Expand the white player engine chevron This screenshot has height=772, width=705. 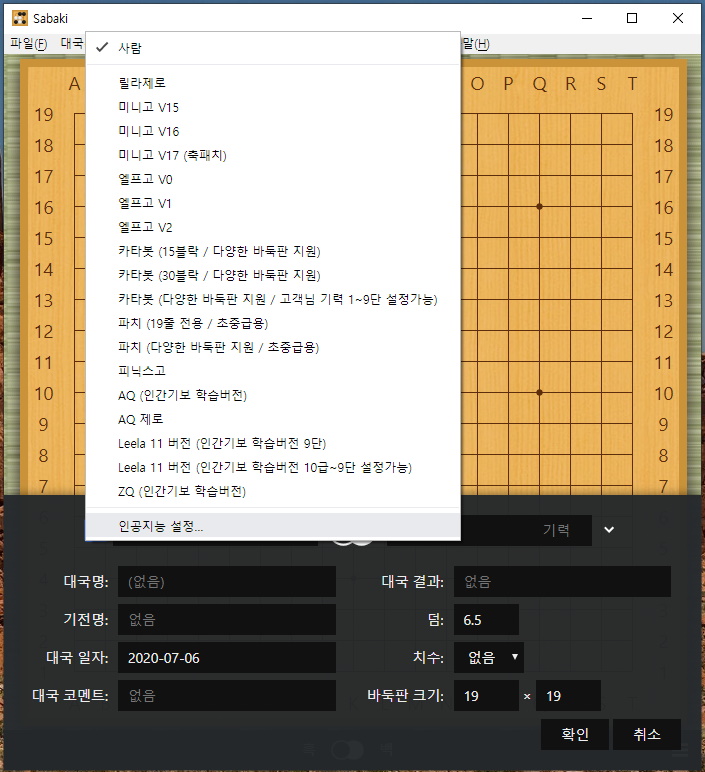click(x=609, y=530)
